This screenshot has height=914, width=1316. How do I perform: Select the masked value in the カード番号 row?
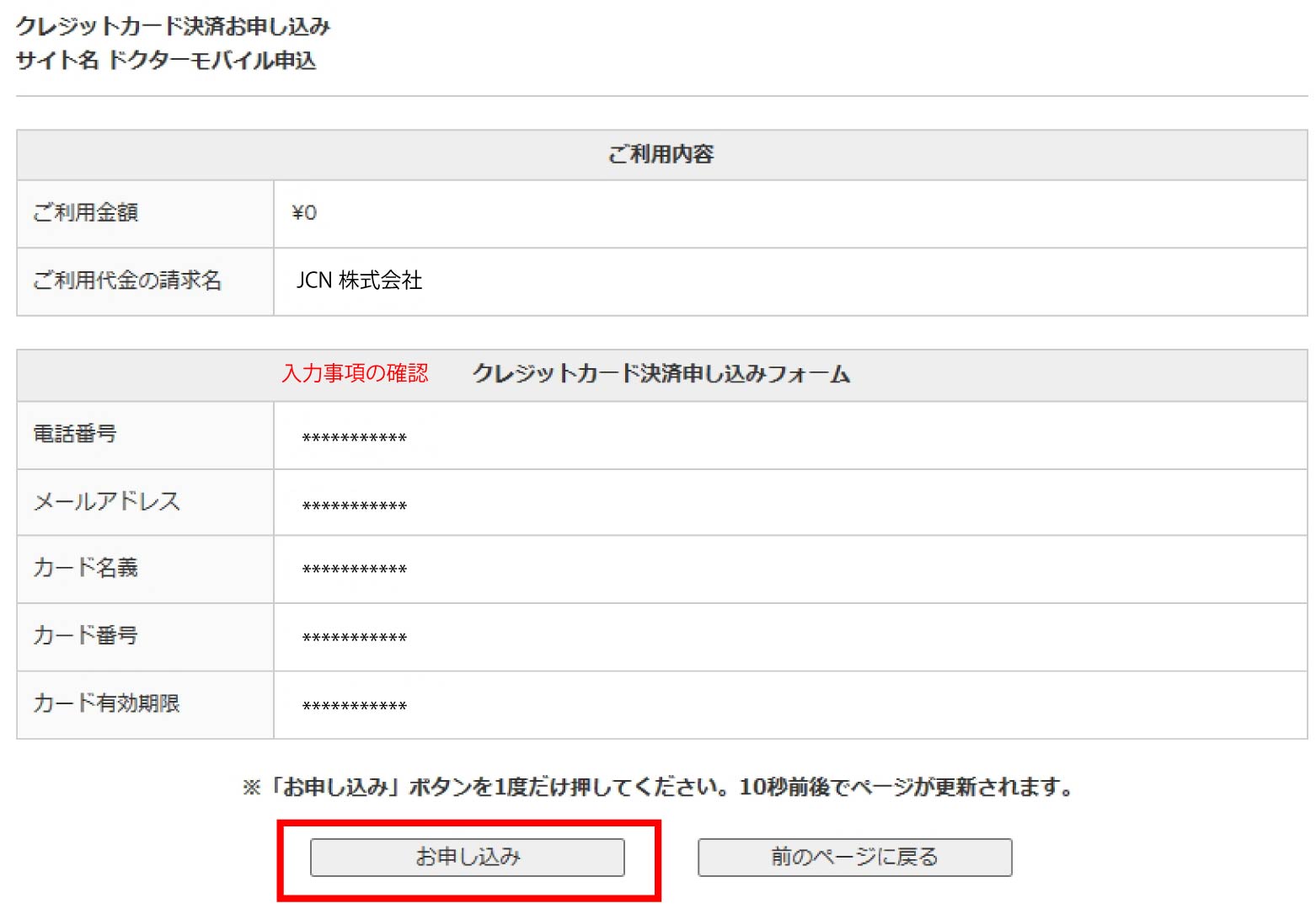point(355,638)
